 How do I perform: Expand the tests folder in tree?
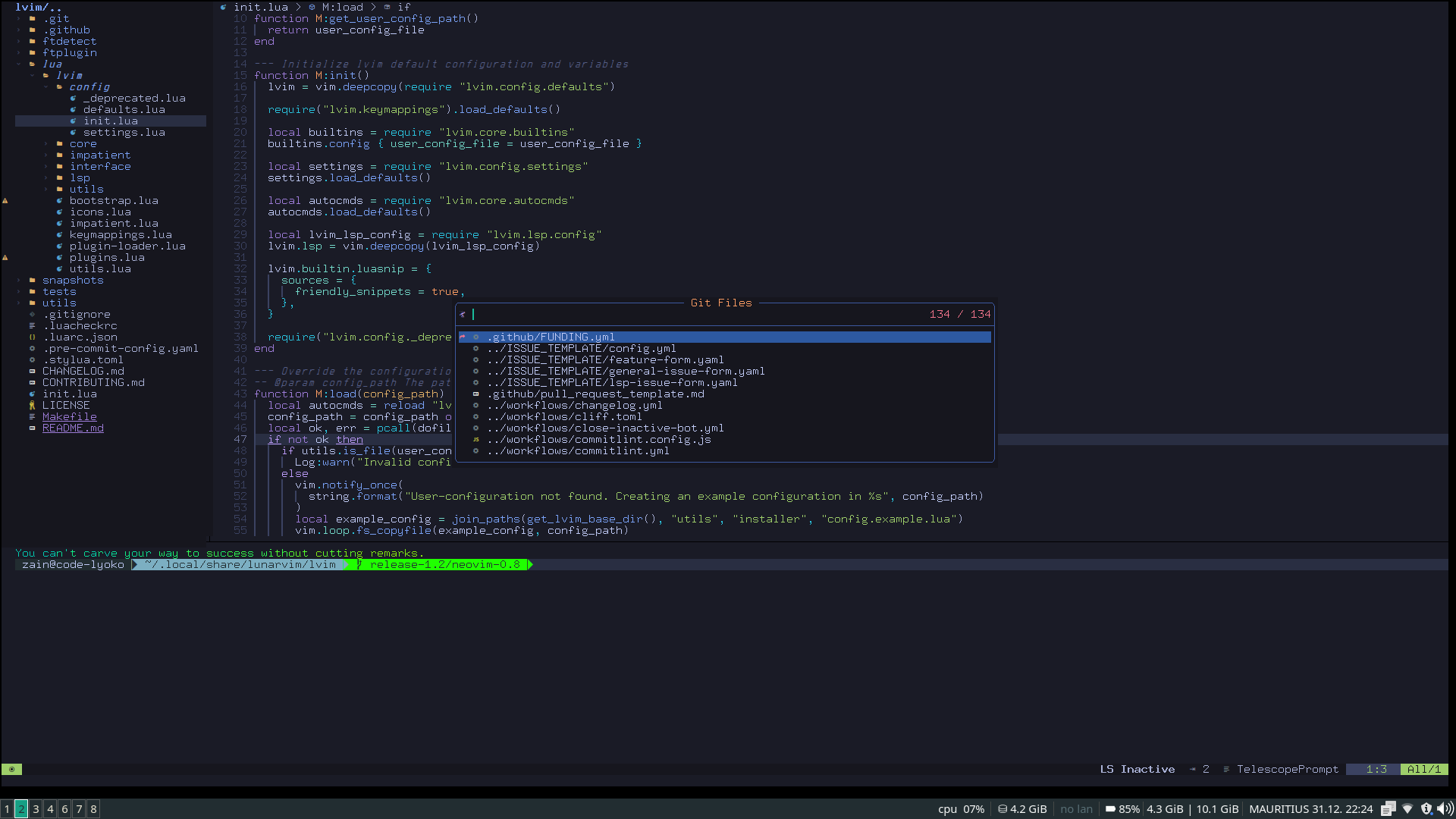59,292
